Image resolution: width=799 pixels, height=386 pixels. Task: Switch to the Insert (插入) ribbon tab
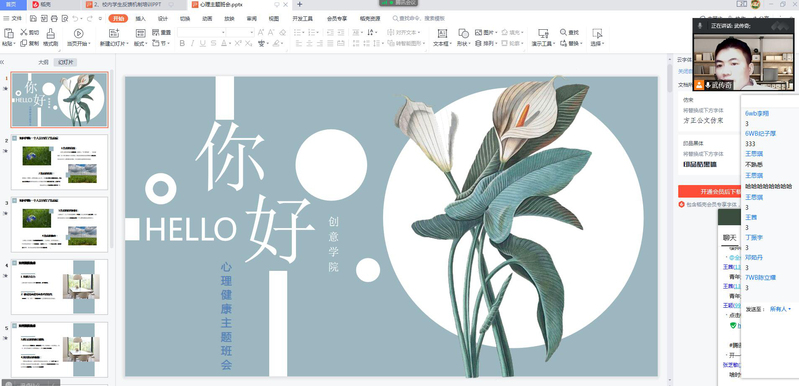coord(141,18)
